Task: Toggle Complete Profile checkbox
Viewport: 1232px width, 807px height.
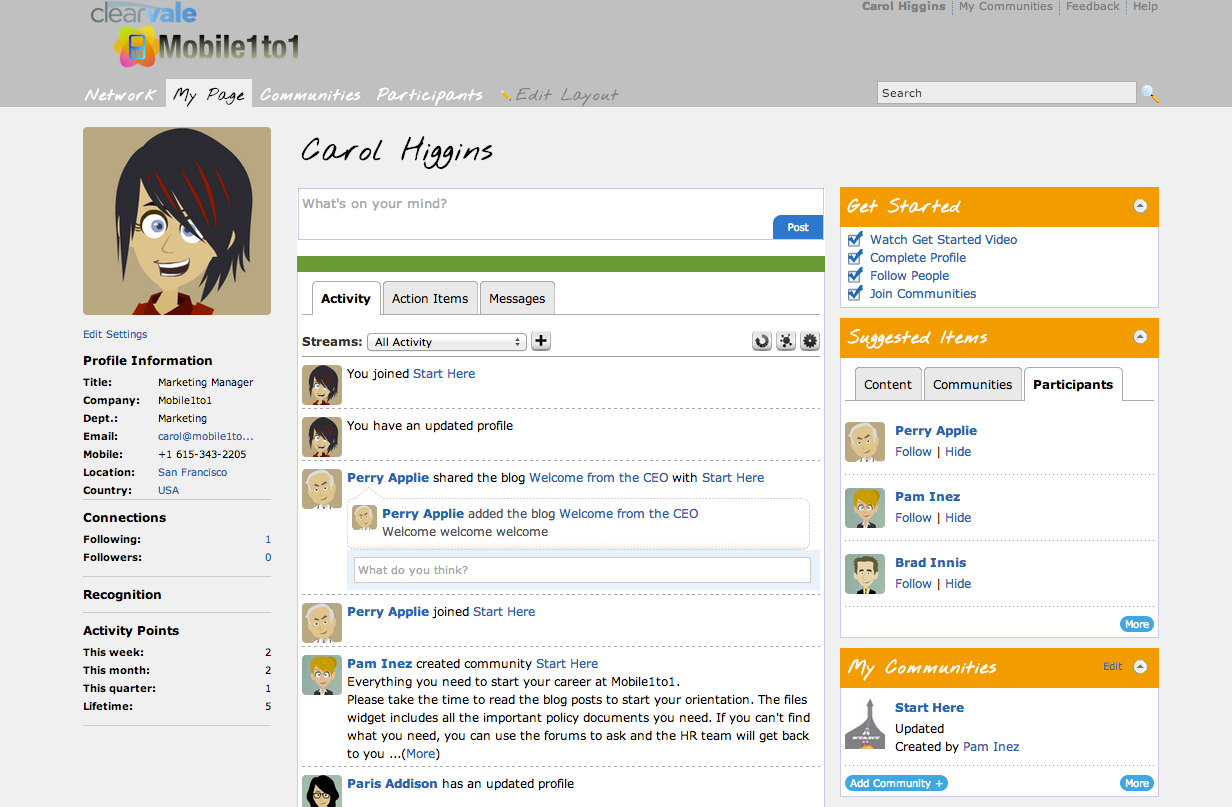Action: pyautogui.click(x=855, y=257)
